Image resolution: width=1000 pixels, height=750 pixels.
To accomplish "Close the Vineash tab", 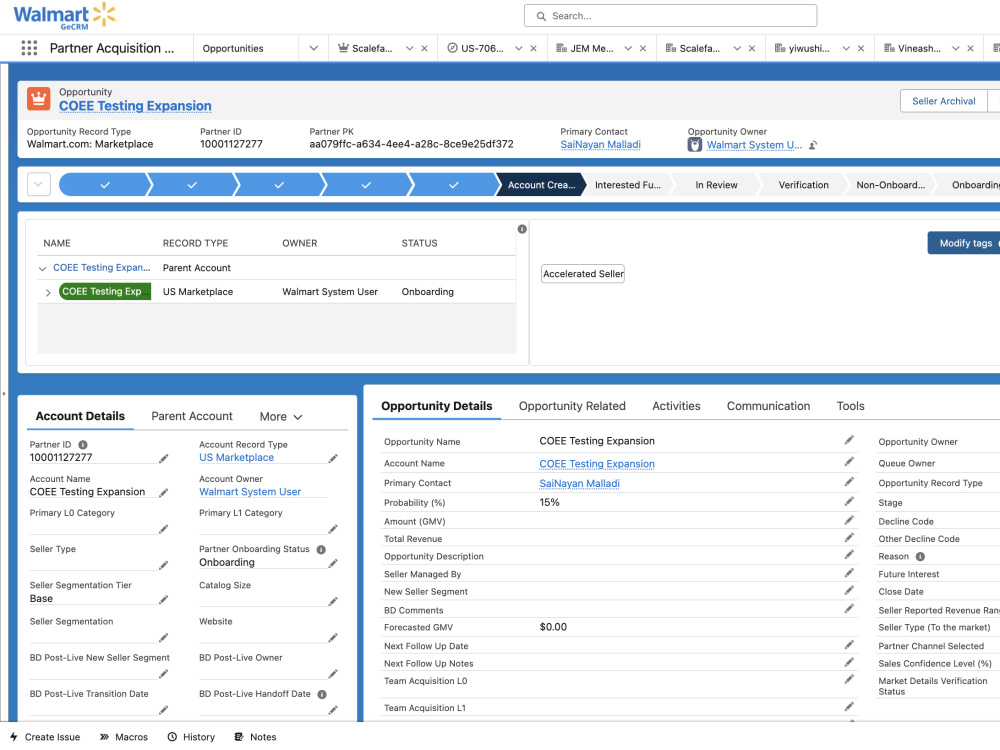I will (x=970, y=48).
